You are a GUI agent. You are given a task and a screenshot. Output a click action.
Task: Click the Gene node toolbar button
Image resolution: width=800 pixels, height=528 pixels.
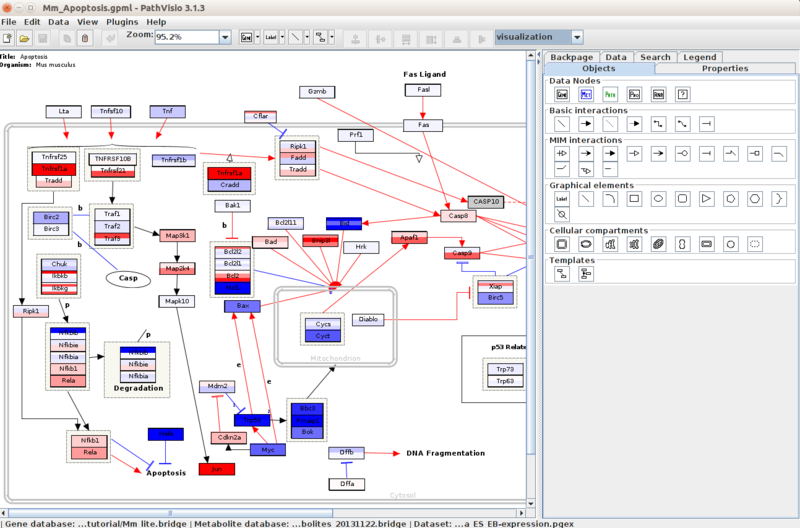click(x=246, y=37)
